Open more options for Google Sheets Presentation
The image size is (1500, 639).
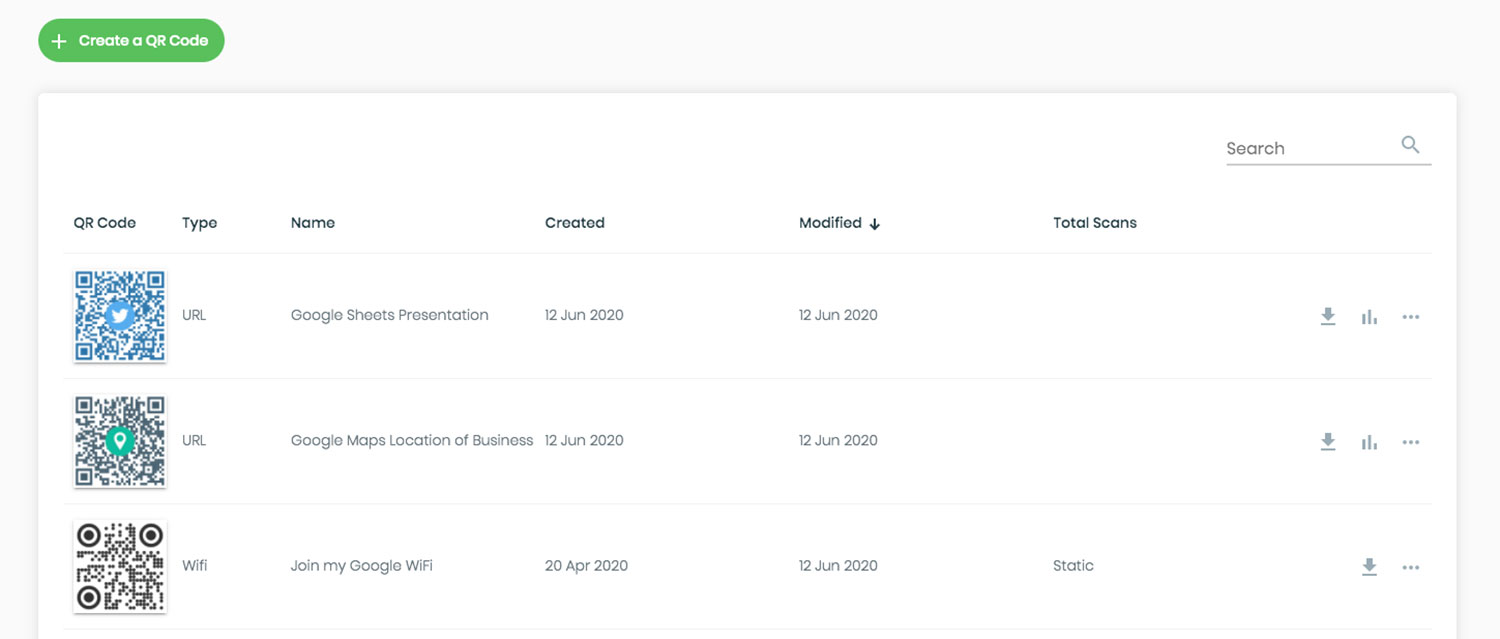click(1411, 317)
